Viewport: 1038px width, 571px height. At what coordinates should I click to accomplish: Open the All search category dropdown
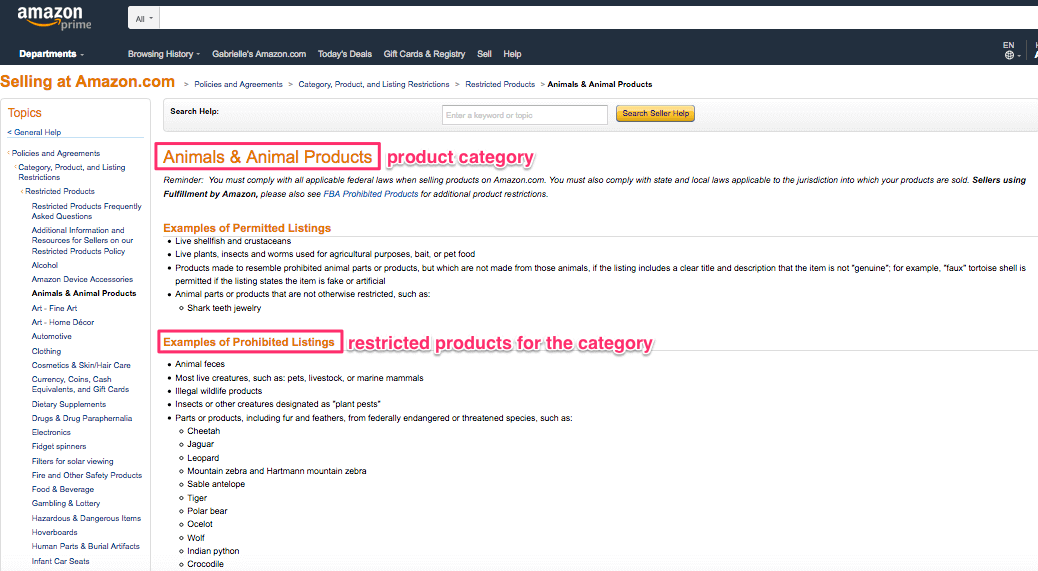coord(144,19)
